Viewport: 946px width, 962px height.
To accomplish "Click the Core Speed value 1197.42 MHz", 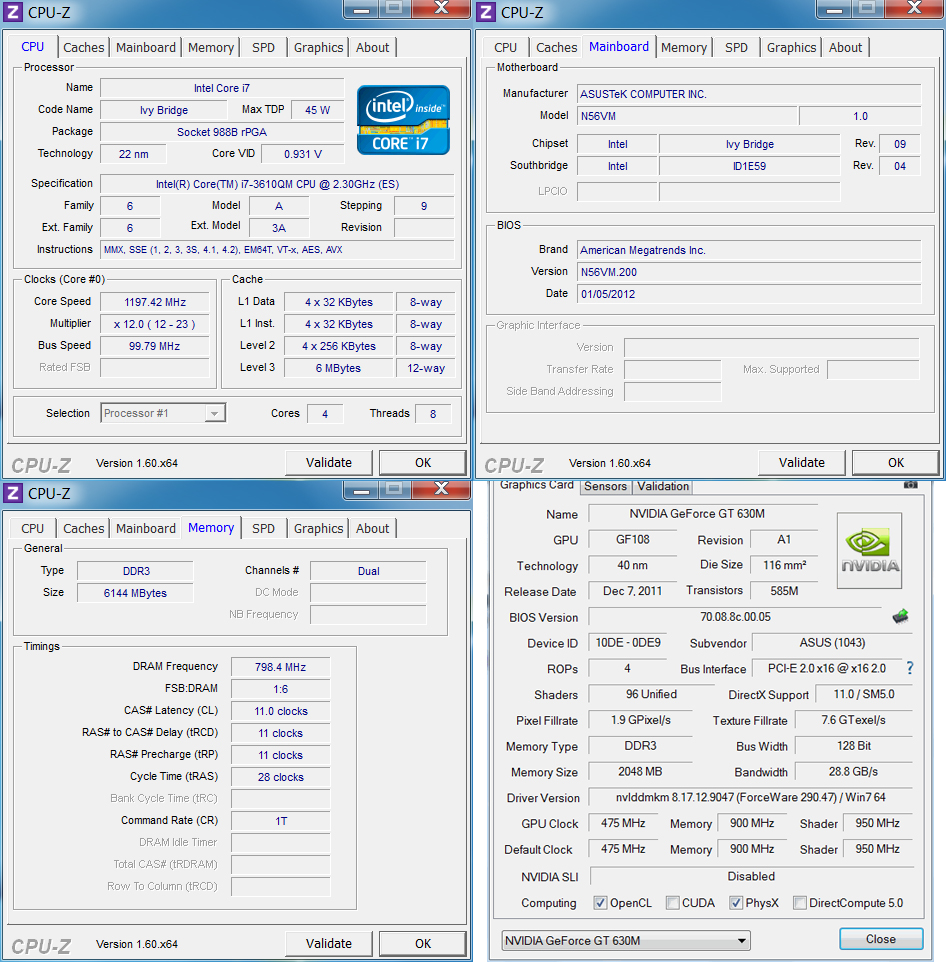I will [155, 302].
